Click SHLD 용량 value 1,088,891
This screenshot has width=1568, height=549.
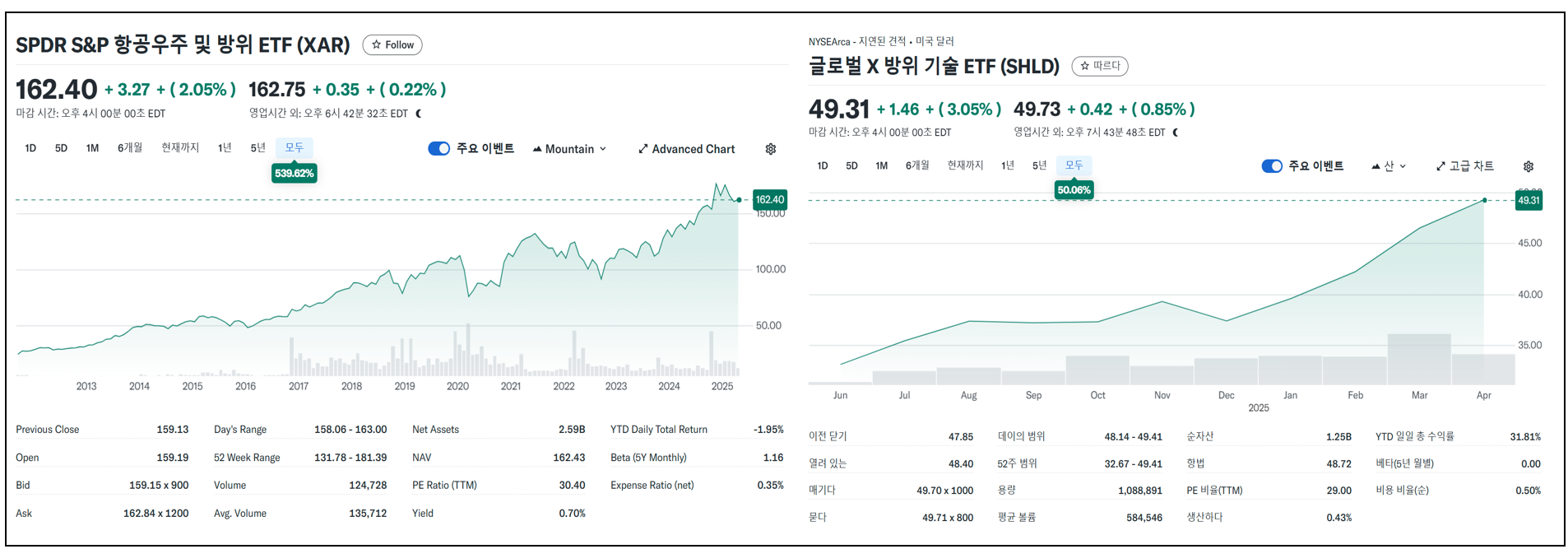tap(1140, 491)
